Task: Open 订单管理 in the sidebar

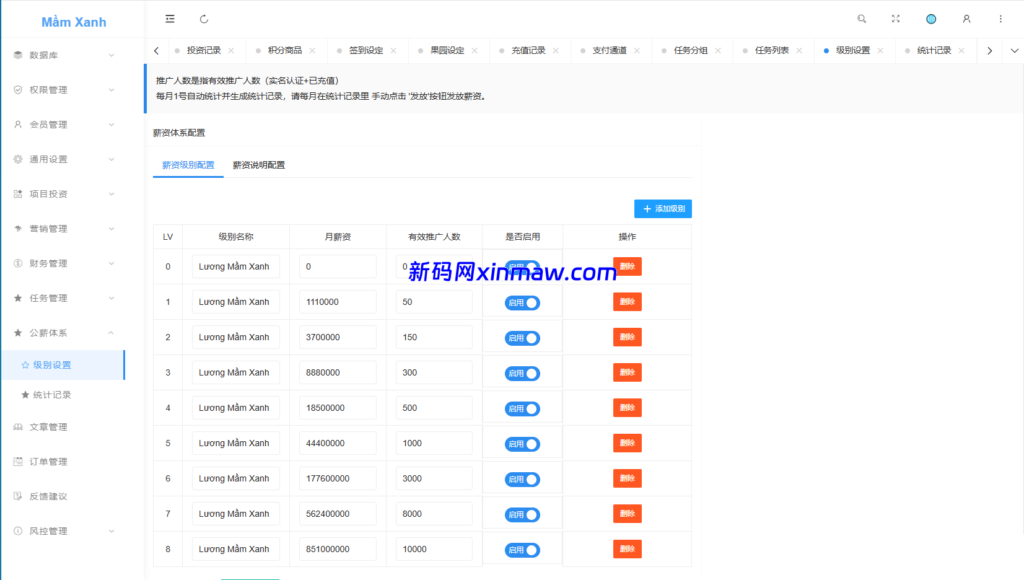Action: click(64, 461)
